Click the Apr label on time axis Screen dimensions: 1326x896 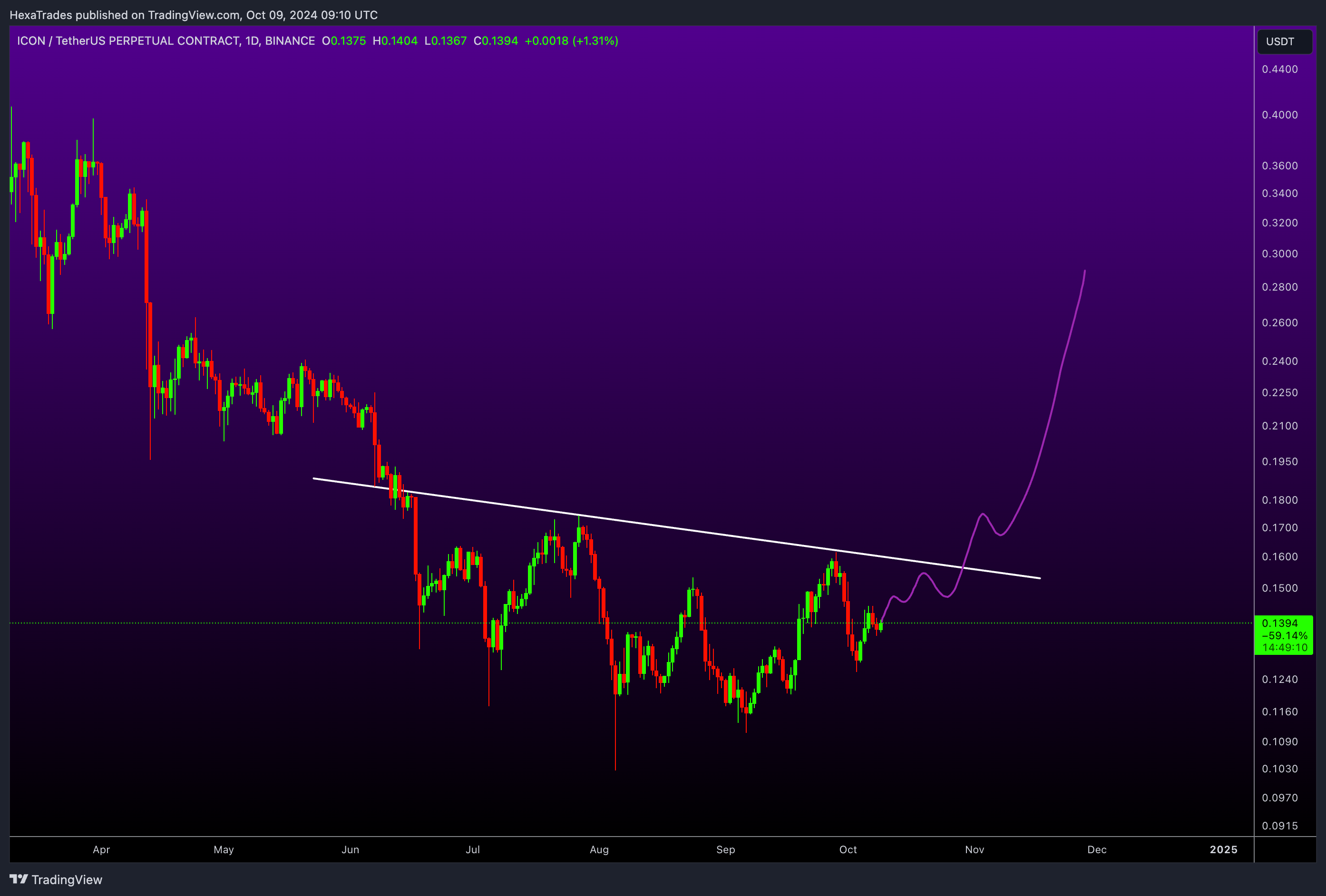pyautogui.click(x=102, y=850)
